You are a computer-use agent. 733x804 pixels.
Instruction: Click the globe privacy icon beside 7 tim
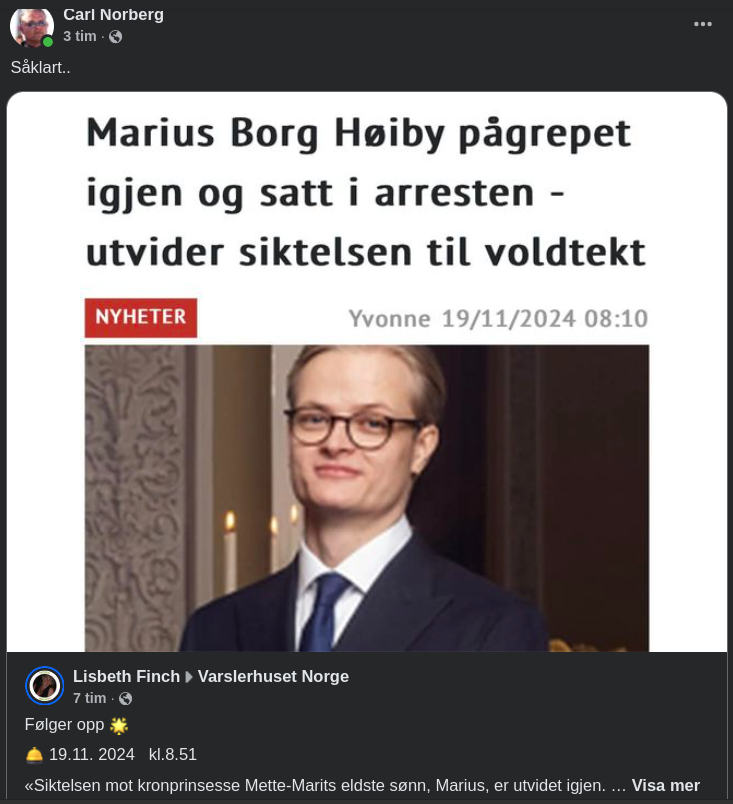[125, 698]
